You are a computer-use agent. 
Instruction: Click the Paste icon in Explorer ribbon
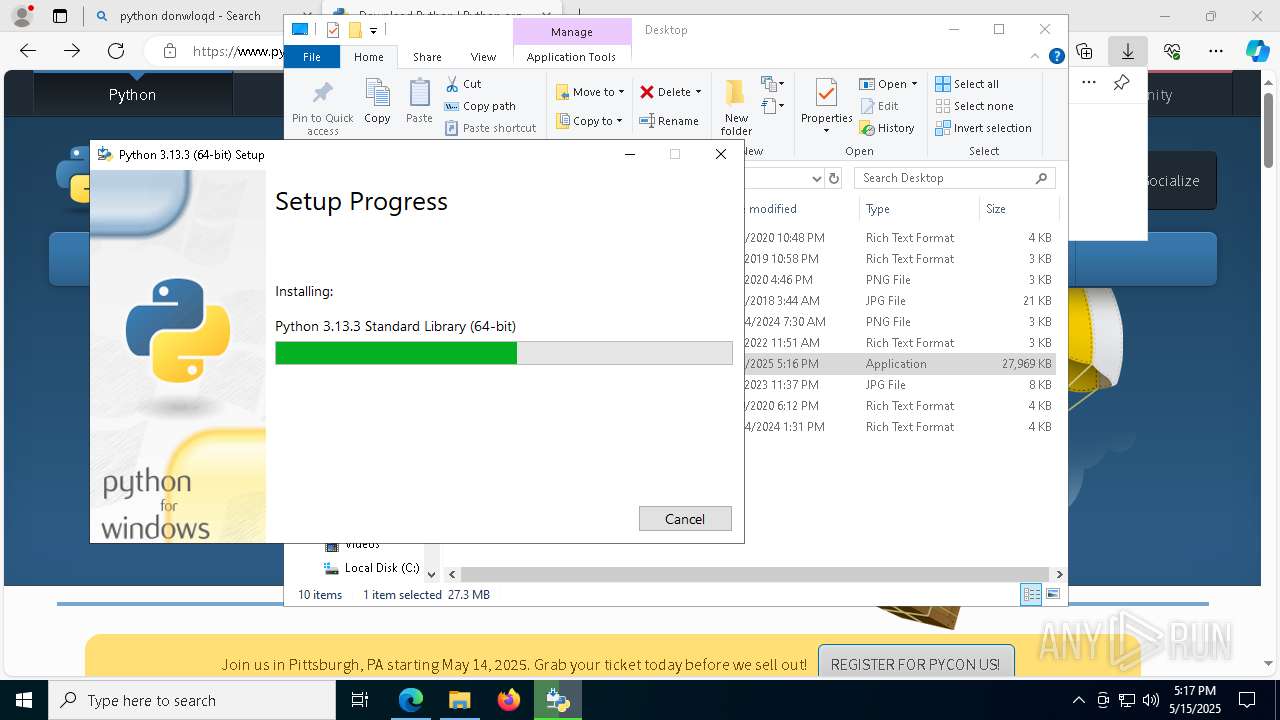[419, 101]
